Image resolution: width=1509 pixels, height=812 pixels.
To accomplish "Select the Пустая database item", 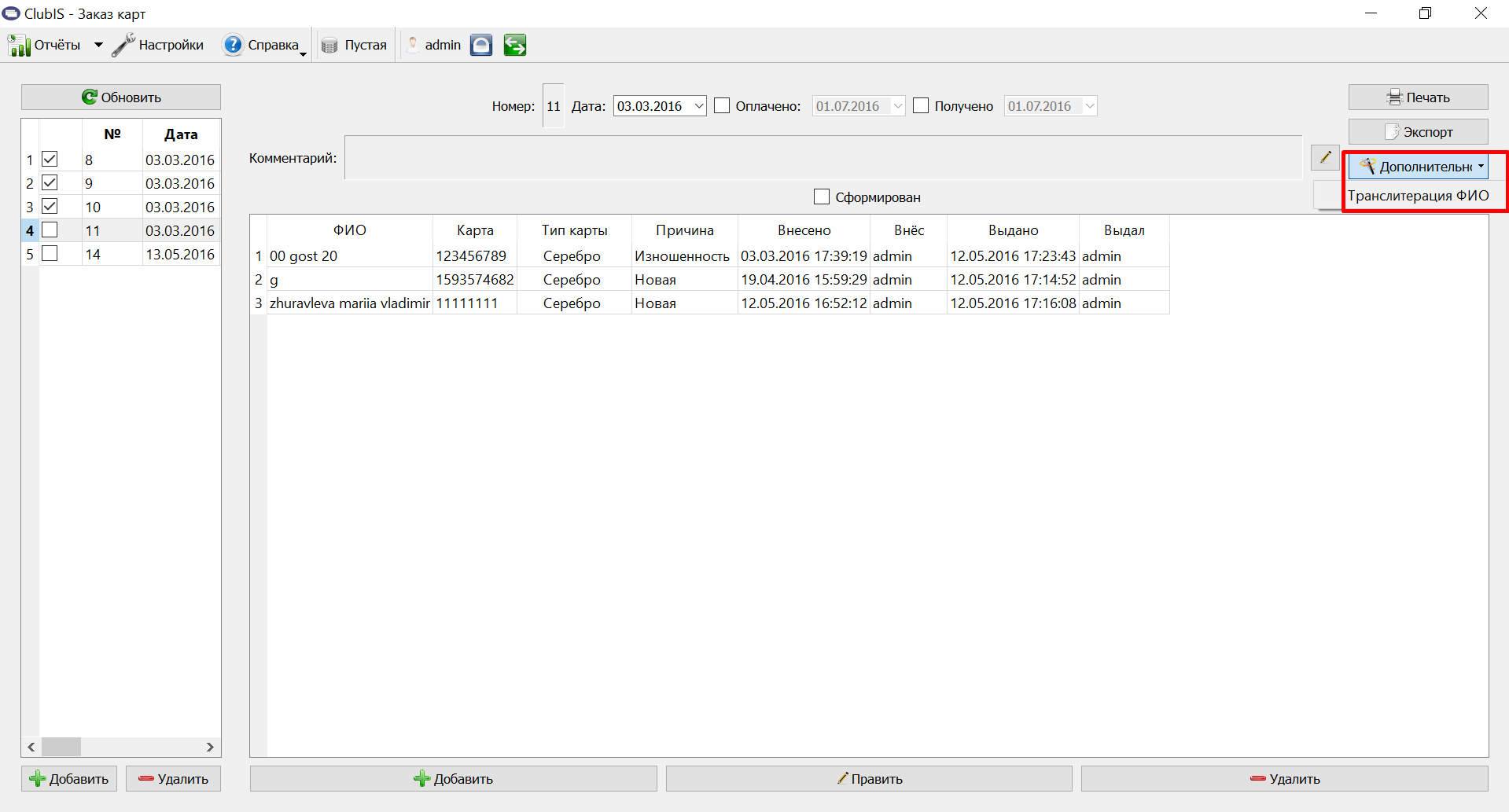I will pyautogui.click(x=355, y=46).
